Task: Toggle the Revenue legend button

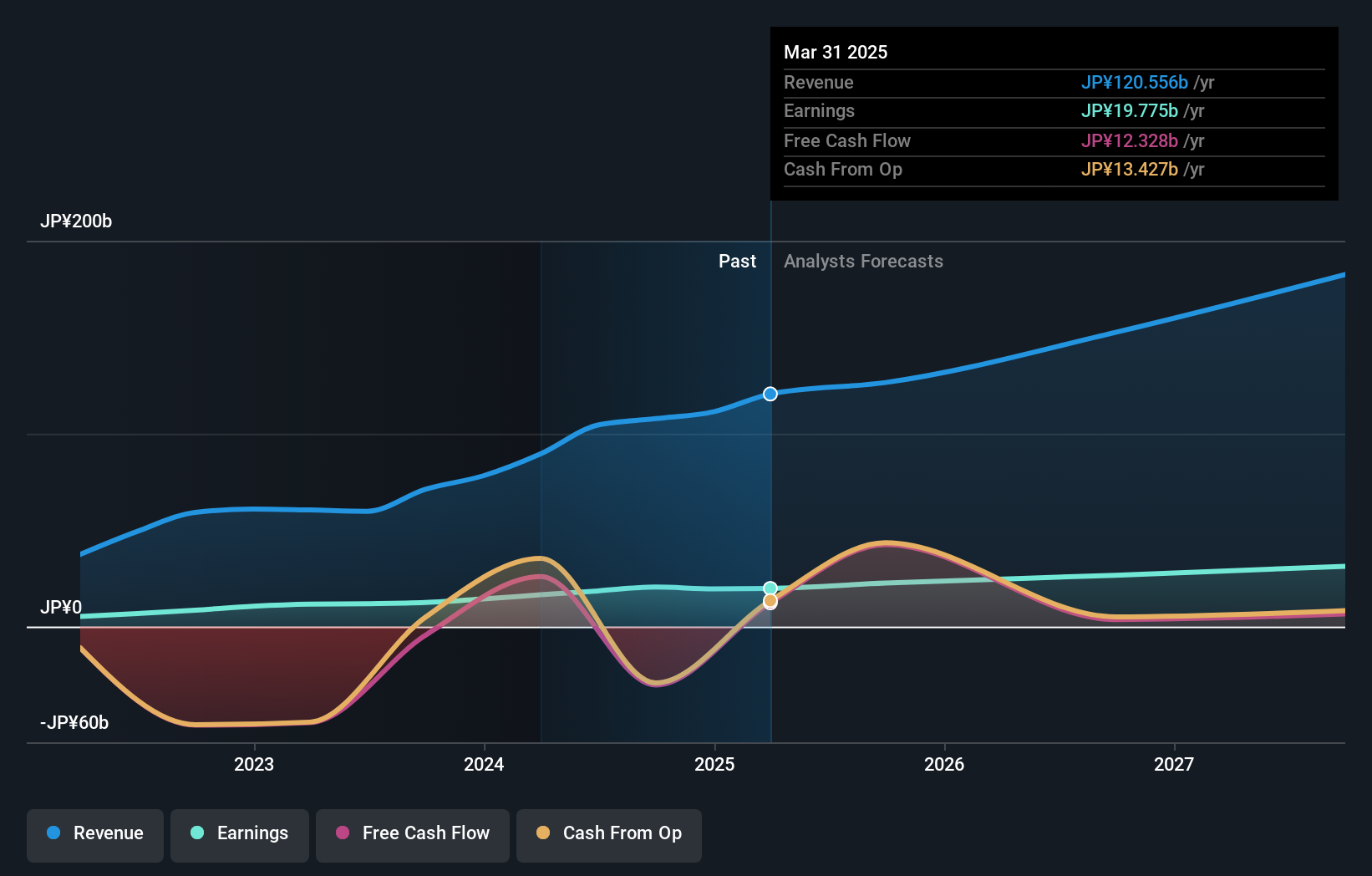Action: 95,835
